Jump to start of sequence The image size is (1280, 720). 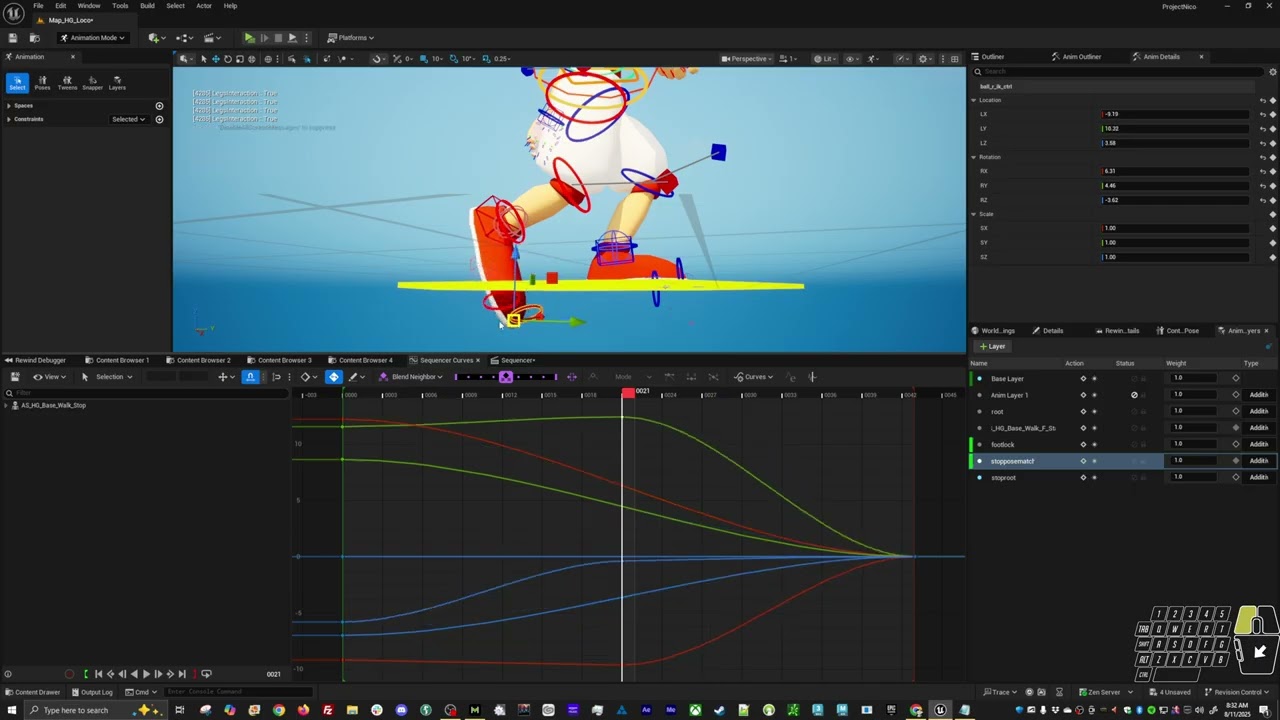point(98,674)
